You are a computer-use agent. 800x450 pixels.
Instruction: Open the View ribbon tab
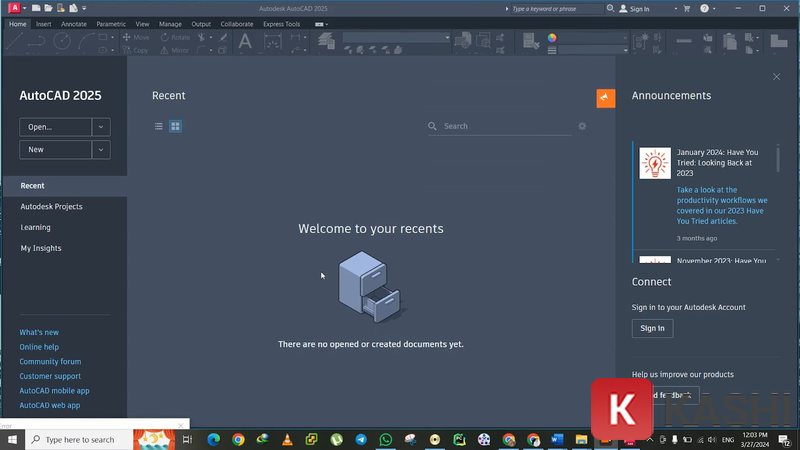142,24
